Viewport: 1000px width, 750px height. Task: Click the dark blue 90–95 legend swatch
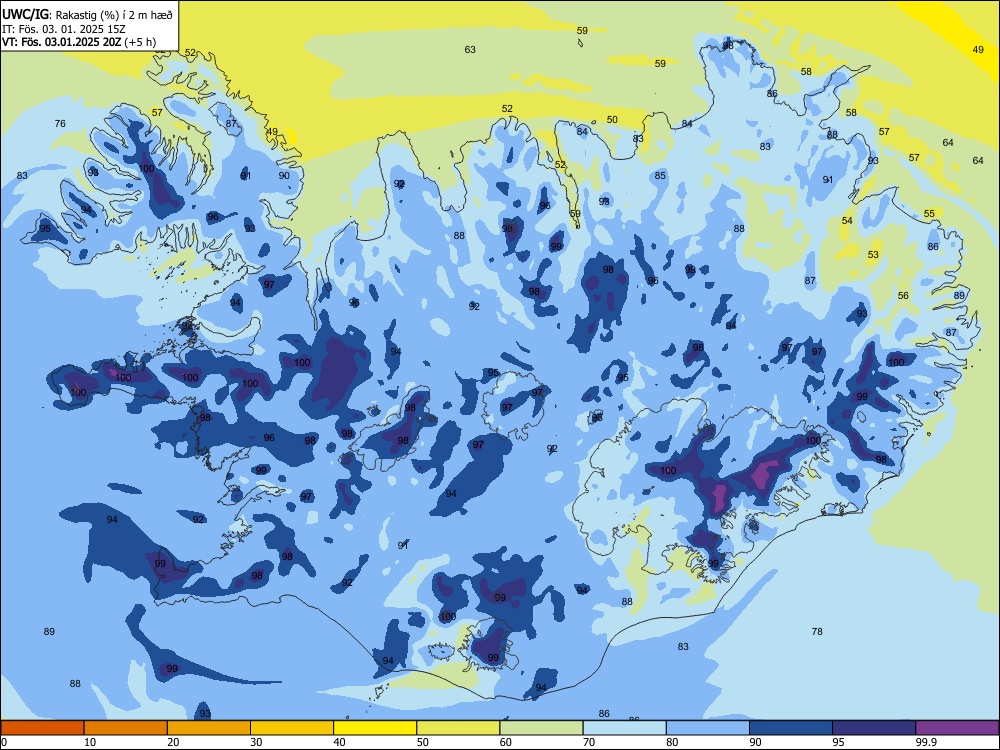coord(791,728)
